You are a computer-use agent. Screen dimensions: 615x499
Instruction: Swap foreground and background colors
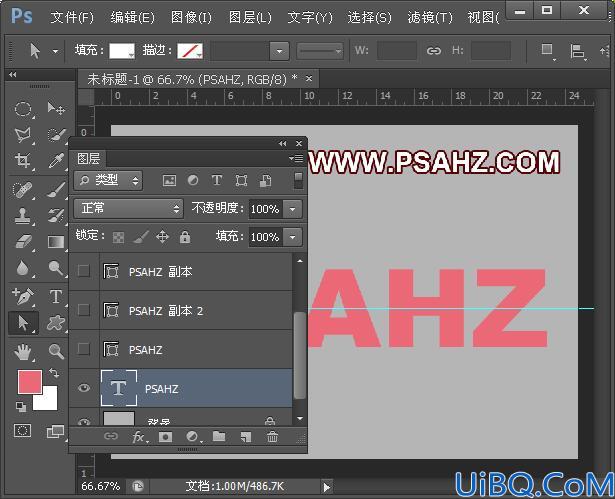(x=54, y=373)
